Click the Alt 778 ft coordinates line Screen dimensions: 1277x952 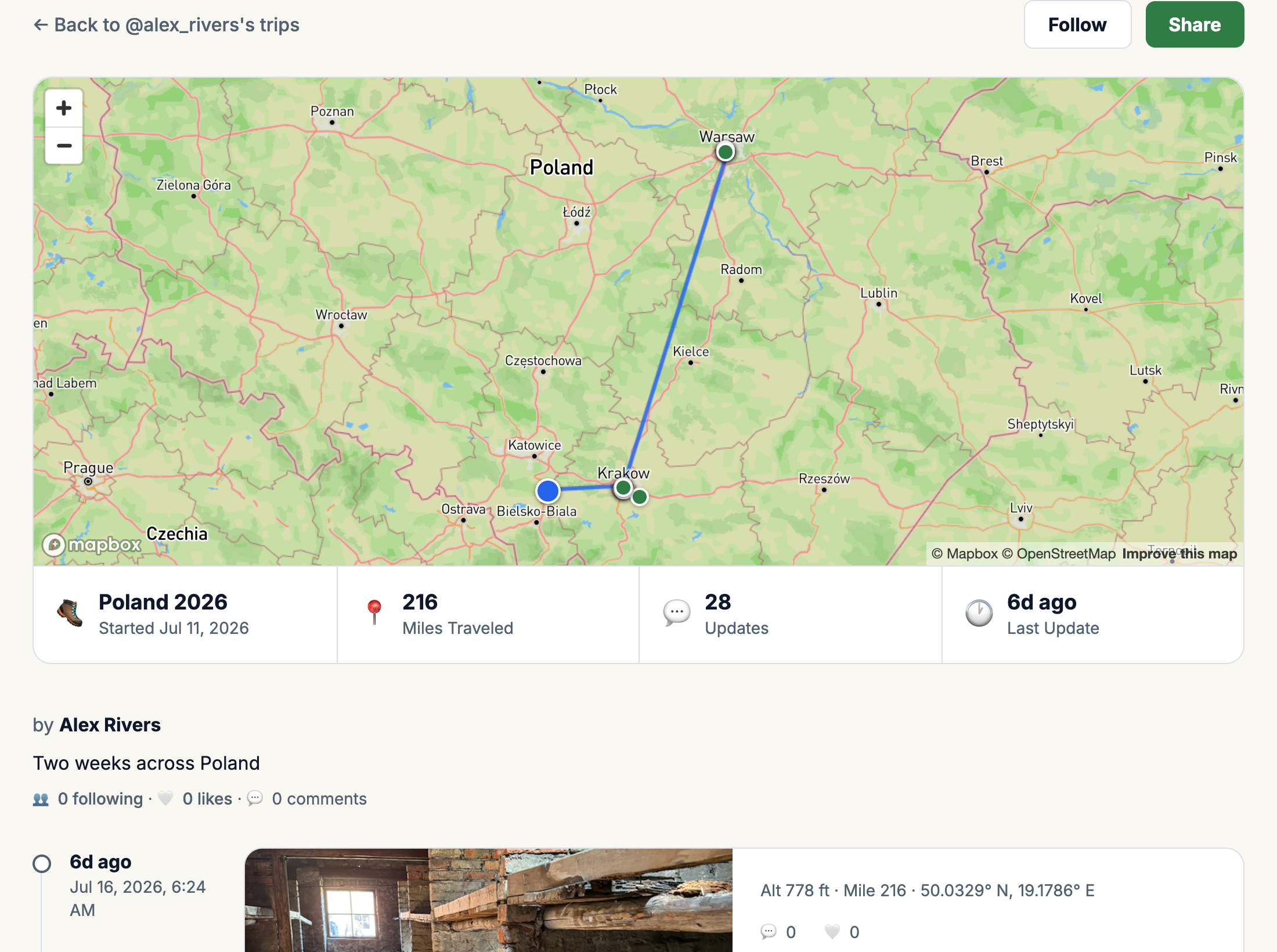[x=928, y=890]
